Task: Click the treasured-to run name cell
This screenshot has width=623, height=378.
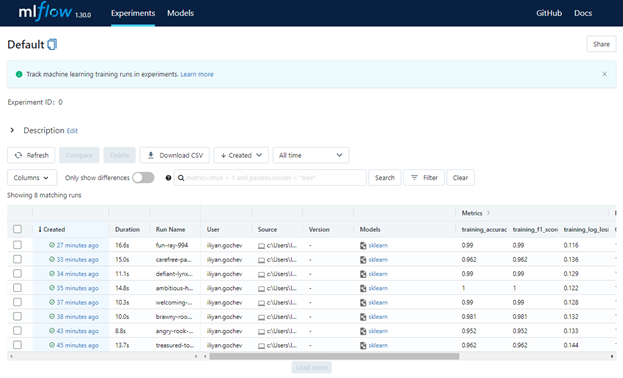Action: click(174, 345)
